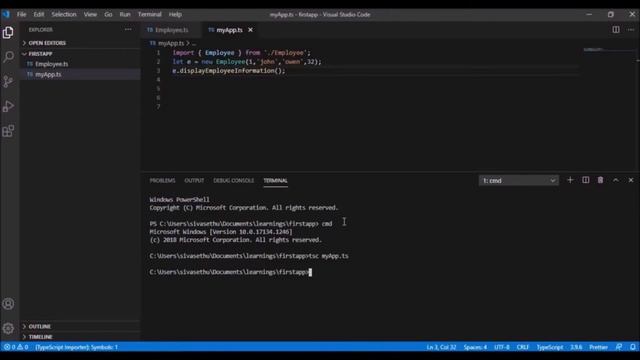This screenshot has height=360, width=640.
Task: Open the File menu
Action: (x=21, y=14)
